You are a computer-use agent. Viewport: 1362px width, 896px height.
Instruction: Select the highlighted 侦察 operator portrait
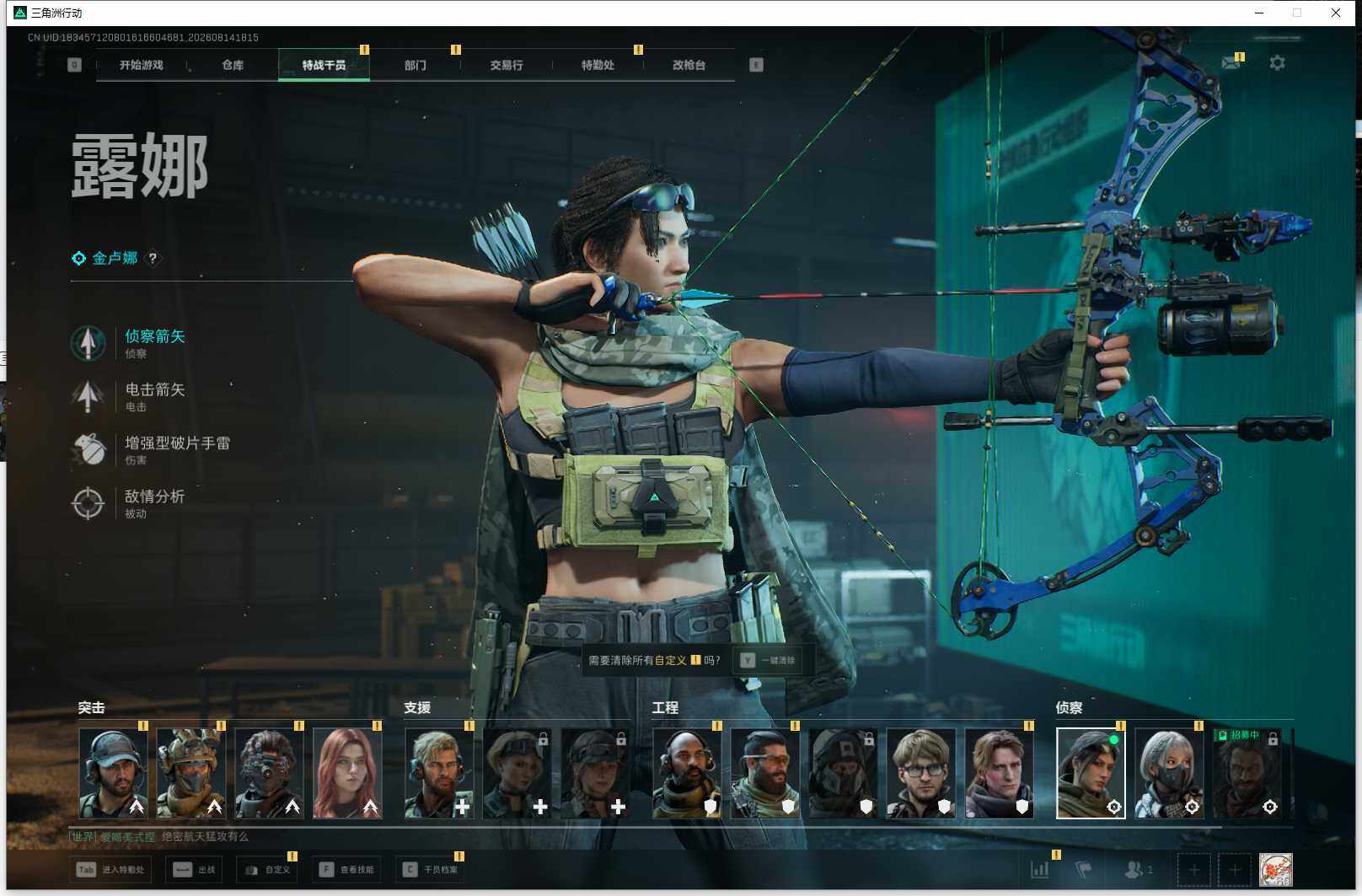pyautogui.click(x=1091, y=774)
